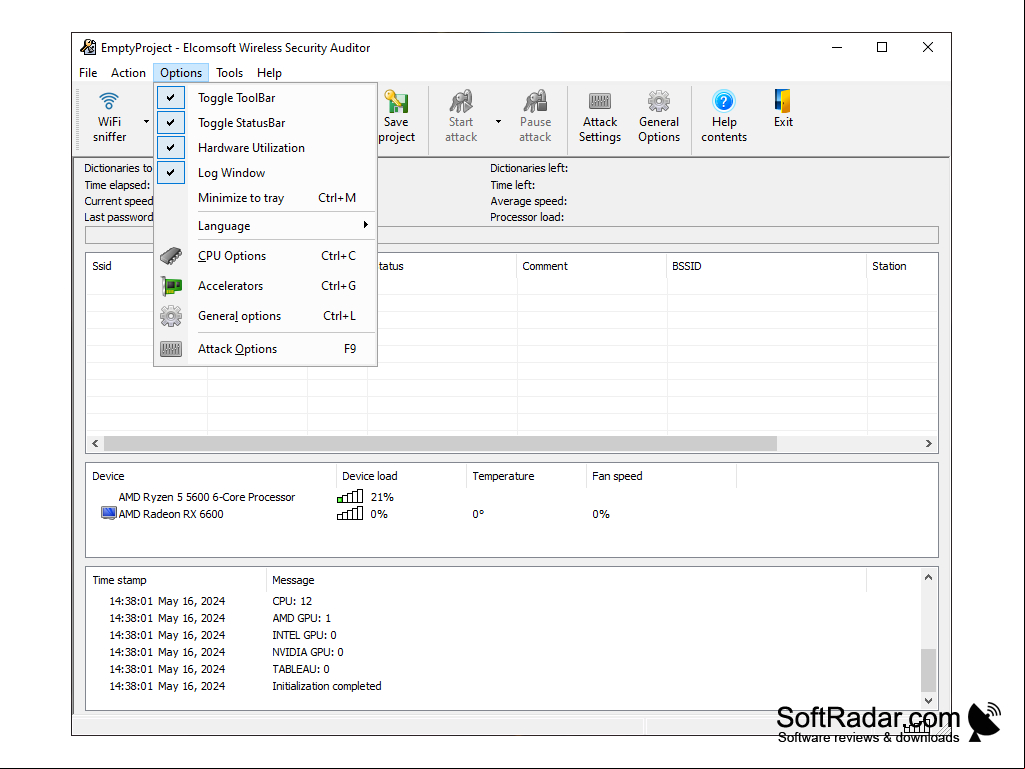
Task: Sort by the Station column header
Action: point(889,266)
